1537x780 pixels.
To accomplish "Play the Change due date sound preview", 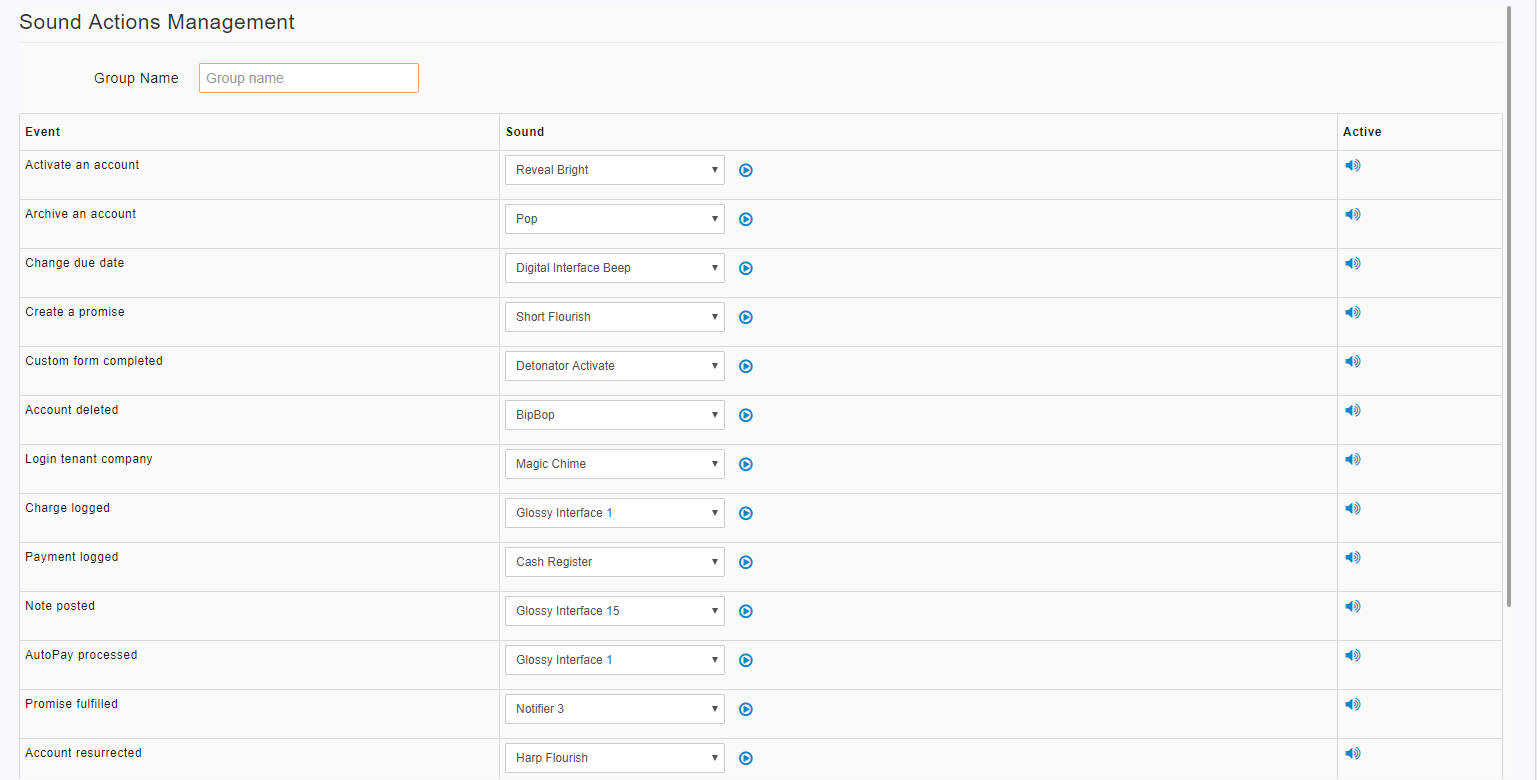I will pos(746,268).
